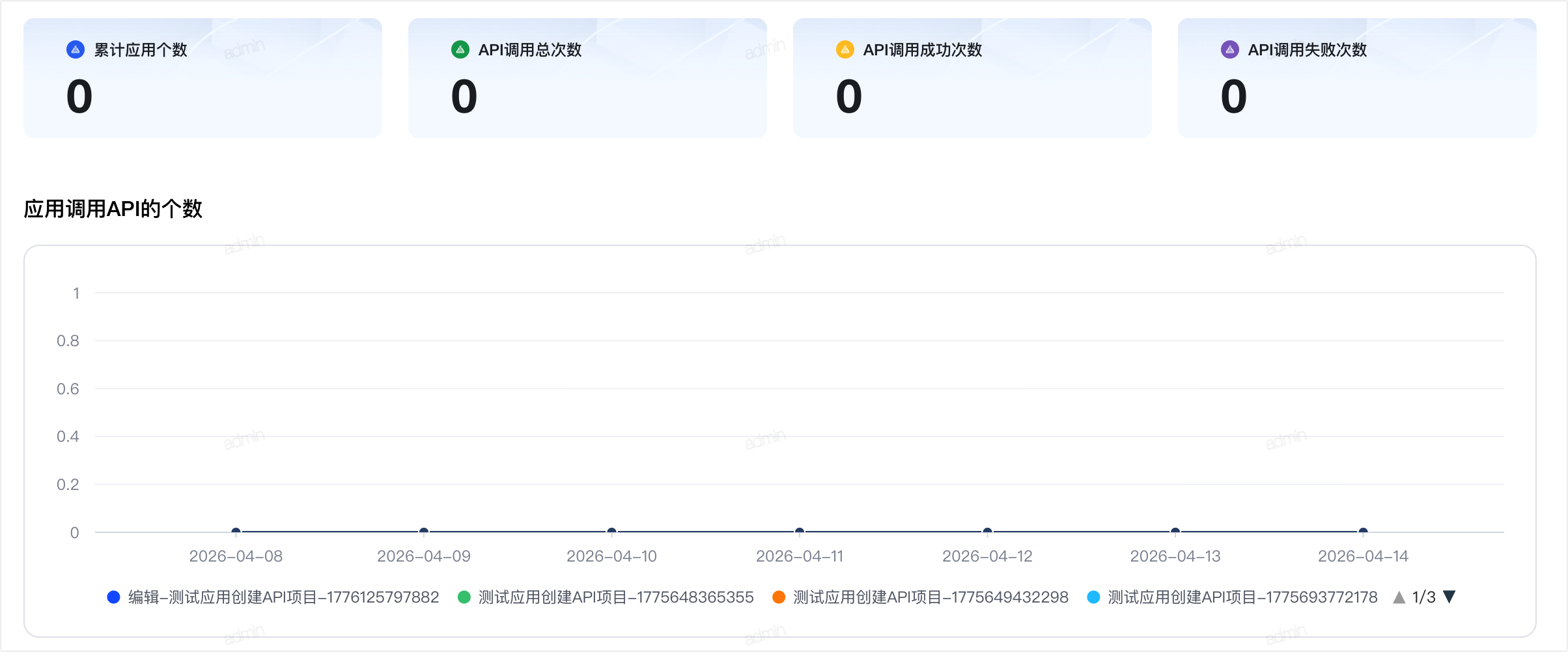
Task: Click the 0 value under API调用成功次数
Action: click(849, 96)
